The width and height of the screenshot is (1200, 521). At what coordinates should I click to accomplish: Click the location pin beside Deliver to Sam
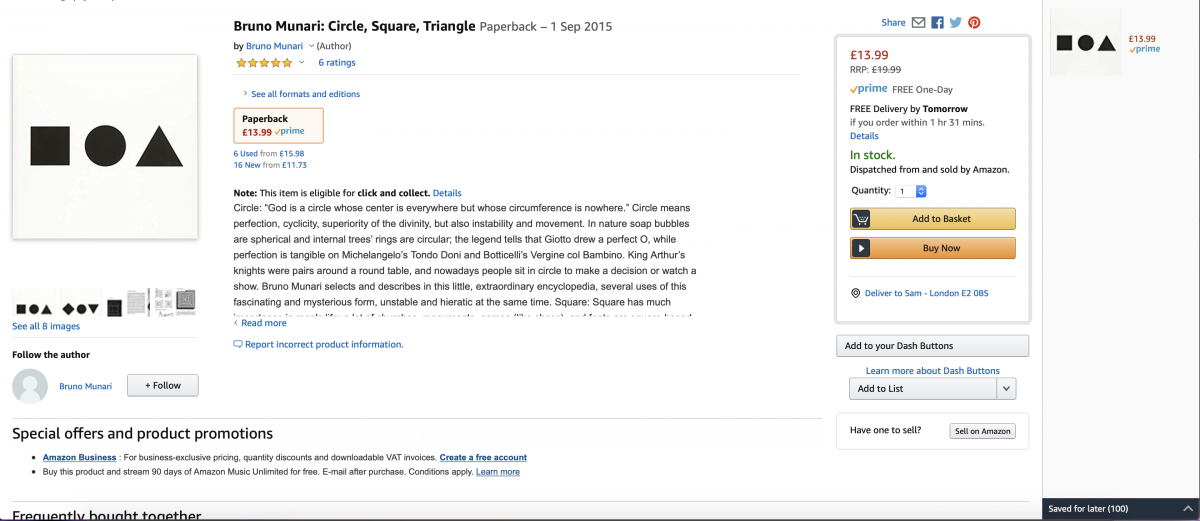(x=856, y=293)
